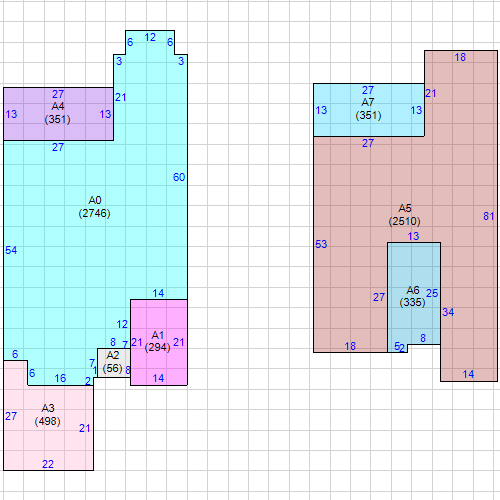Viewport: 500px width, 500px height.
Task: Pick the purple A4 (351) area
Action: (x=58, y=114)
